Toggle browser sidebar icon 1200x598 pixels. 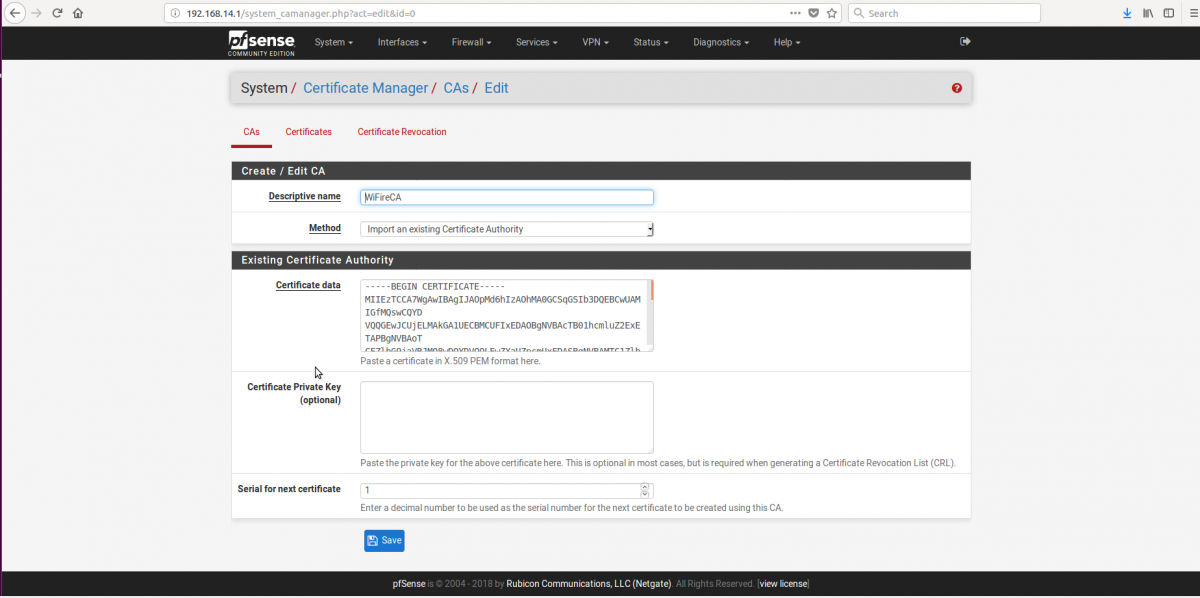pos(1167,13)
